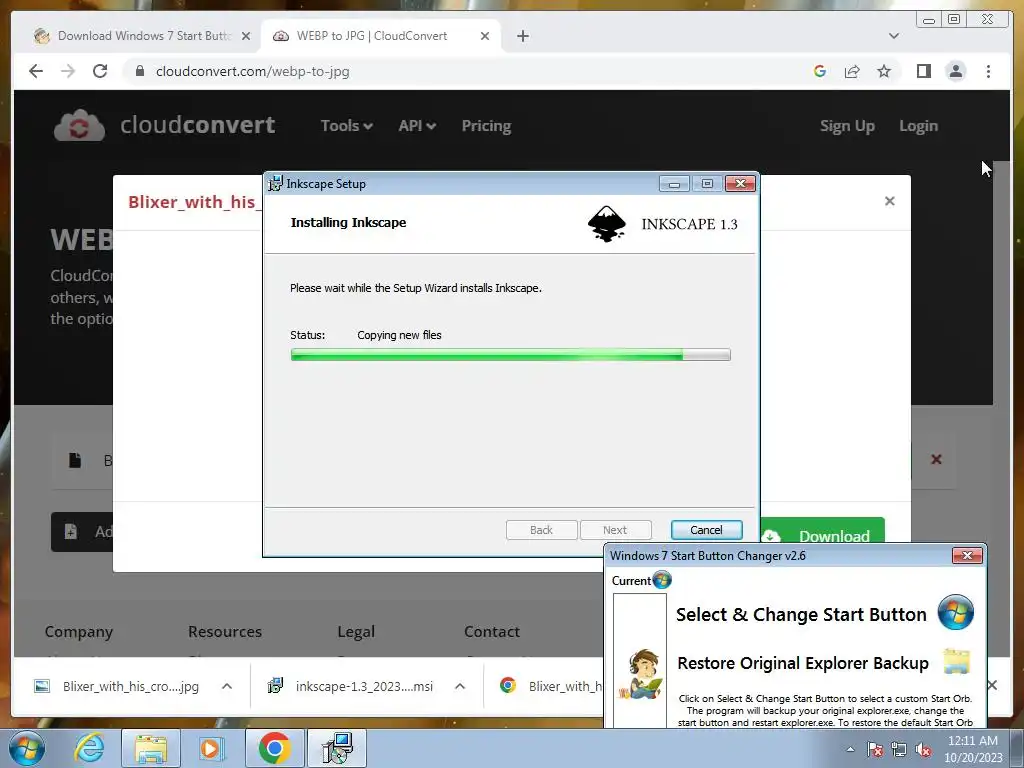Click the Login link
This screenshot has height=768, width=1024.
918,126
